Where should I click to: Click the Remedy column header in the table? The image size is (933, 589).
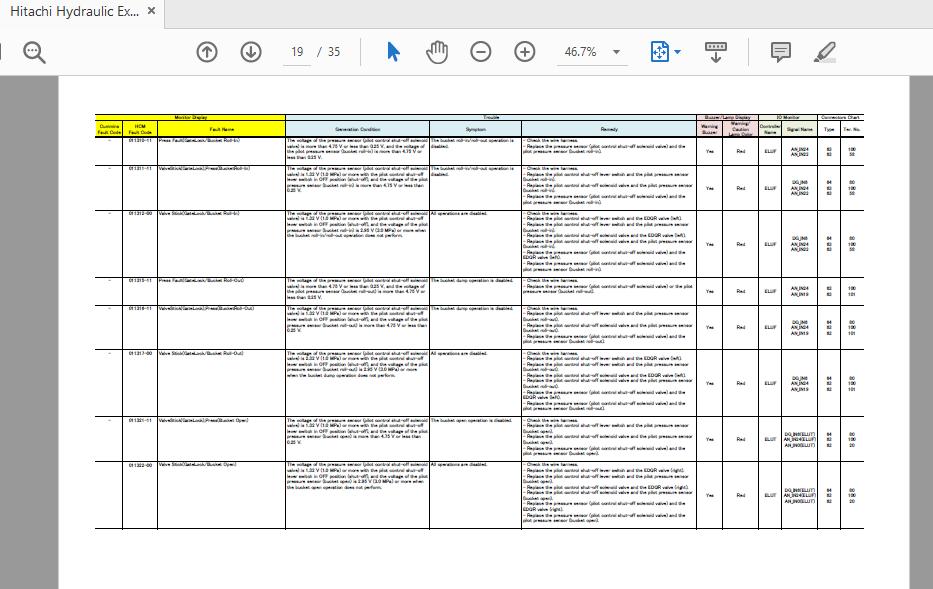coord(609,129)
